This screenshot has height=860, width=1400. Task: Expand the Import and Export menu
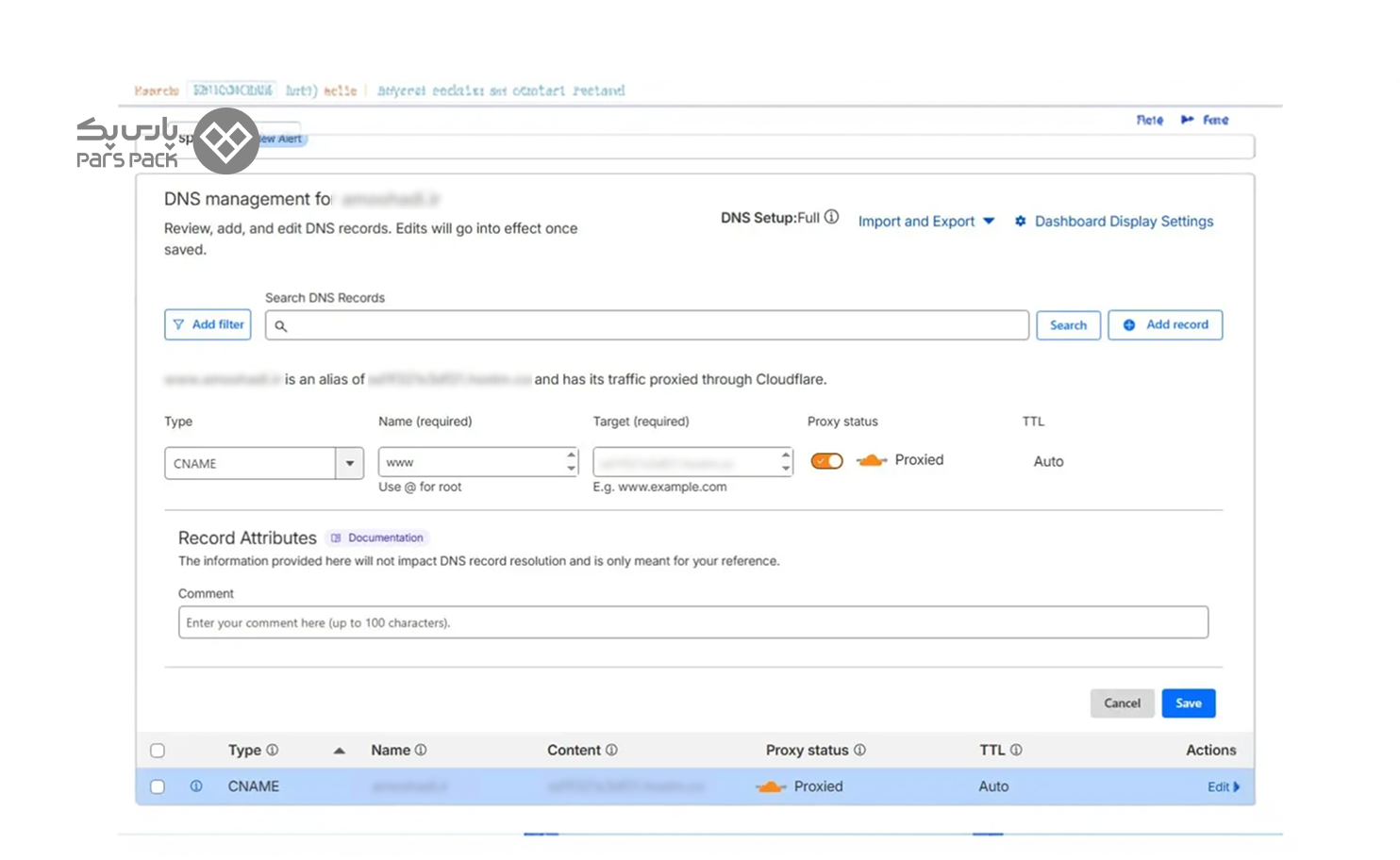tap(925, 222)
